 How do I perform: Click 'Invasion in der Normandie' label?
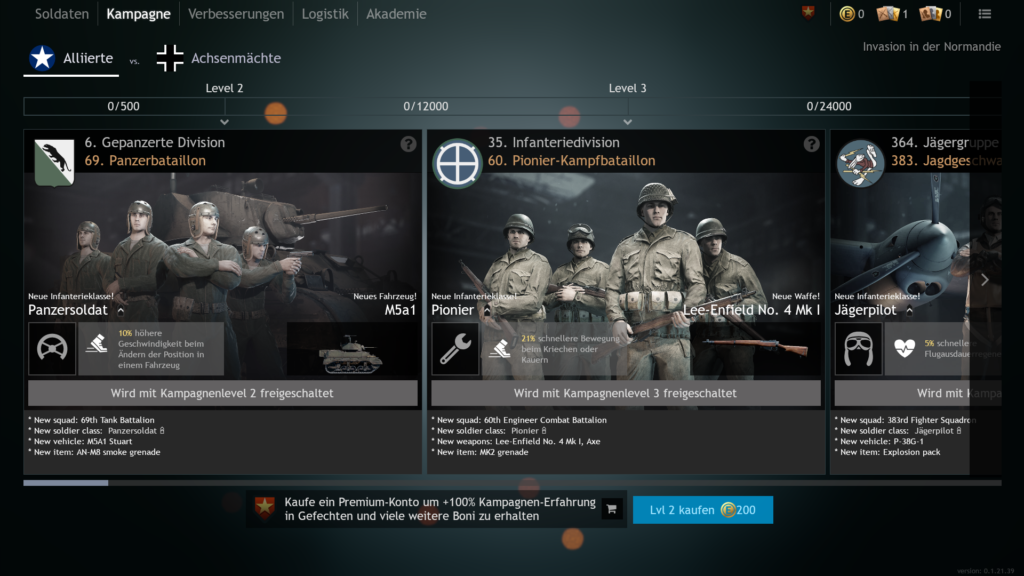(x=931, y=46)
